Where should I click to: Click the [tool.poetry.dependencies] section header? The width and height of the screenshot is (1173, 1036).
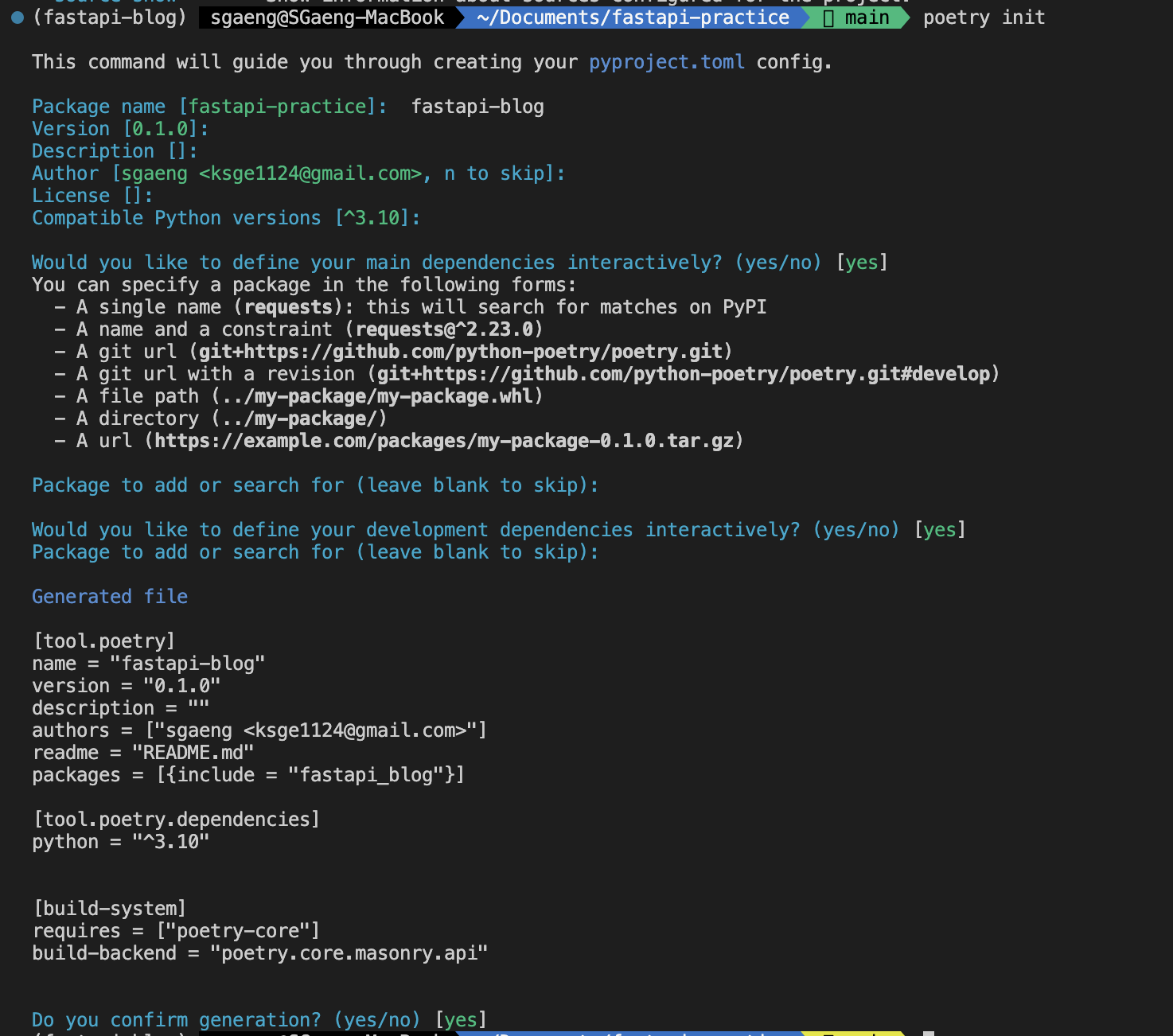tap(176, 820)
